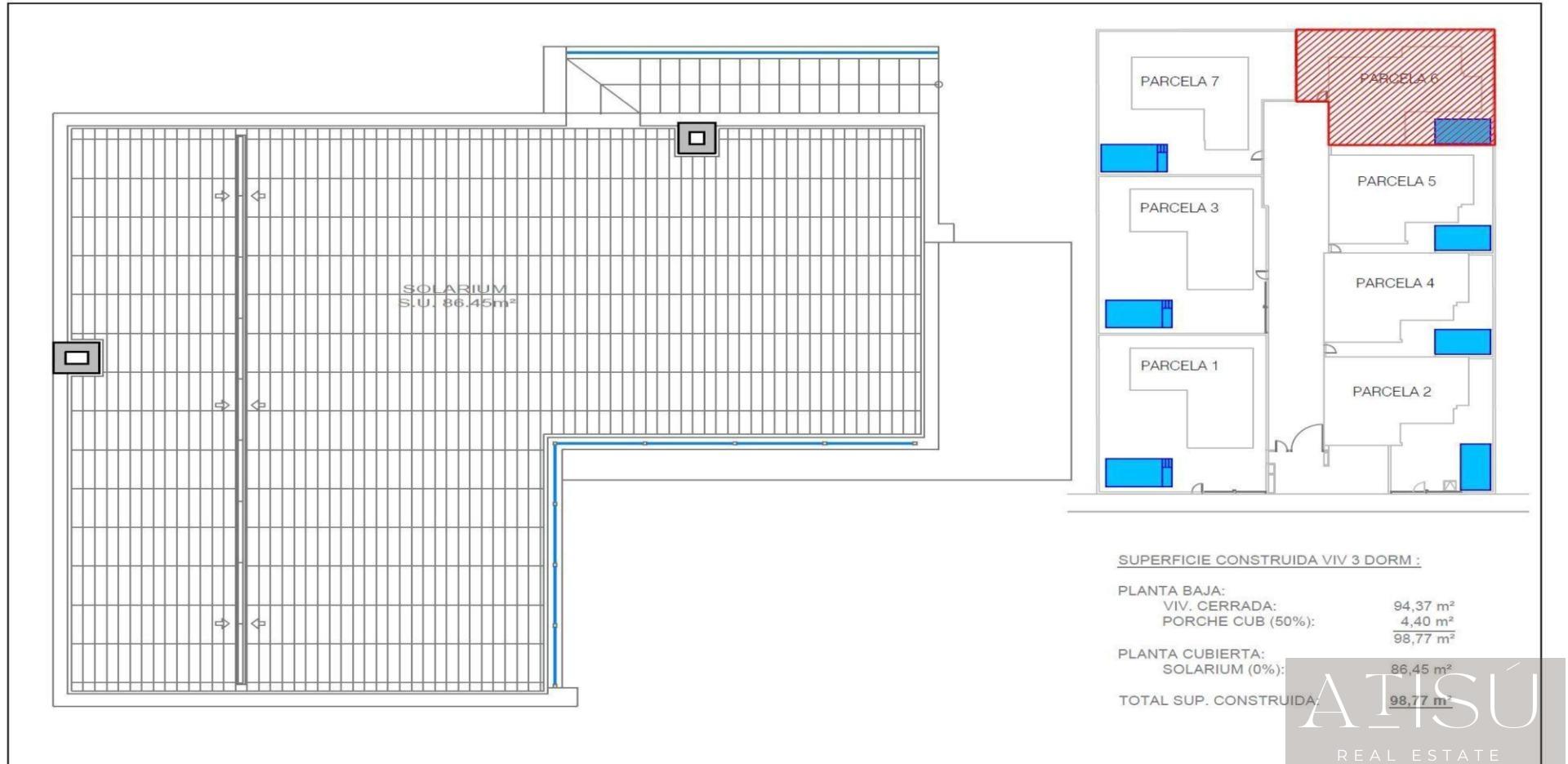Click the blue pool in Parcela 7
The image size is (1568, 764).
click(x=1133, y=158)
